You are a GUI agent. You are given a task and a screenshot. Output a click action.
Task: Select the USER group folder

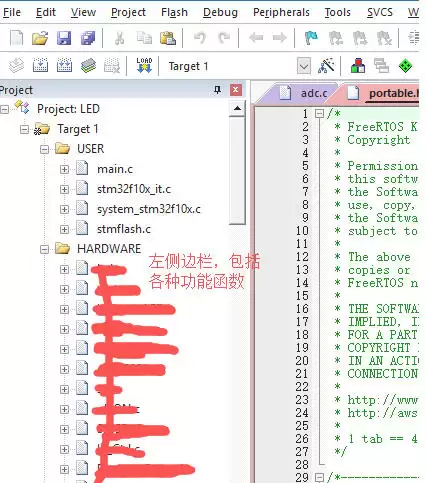point(90,149)
